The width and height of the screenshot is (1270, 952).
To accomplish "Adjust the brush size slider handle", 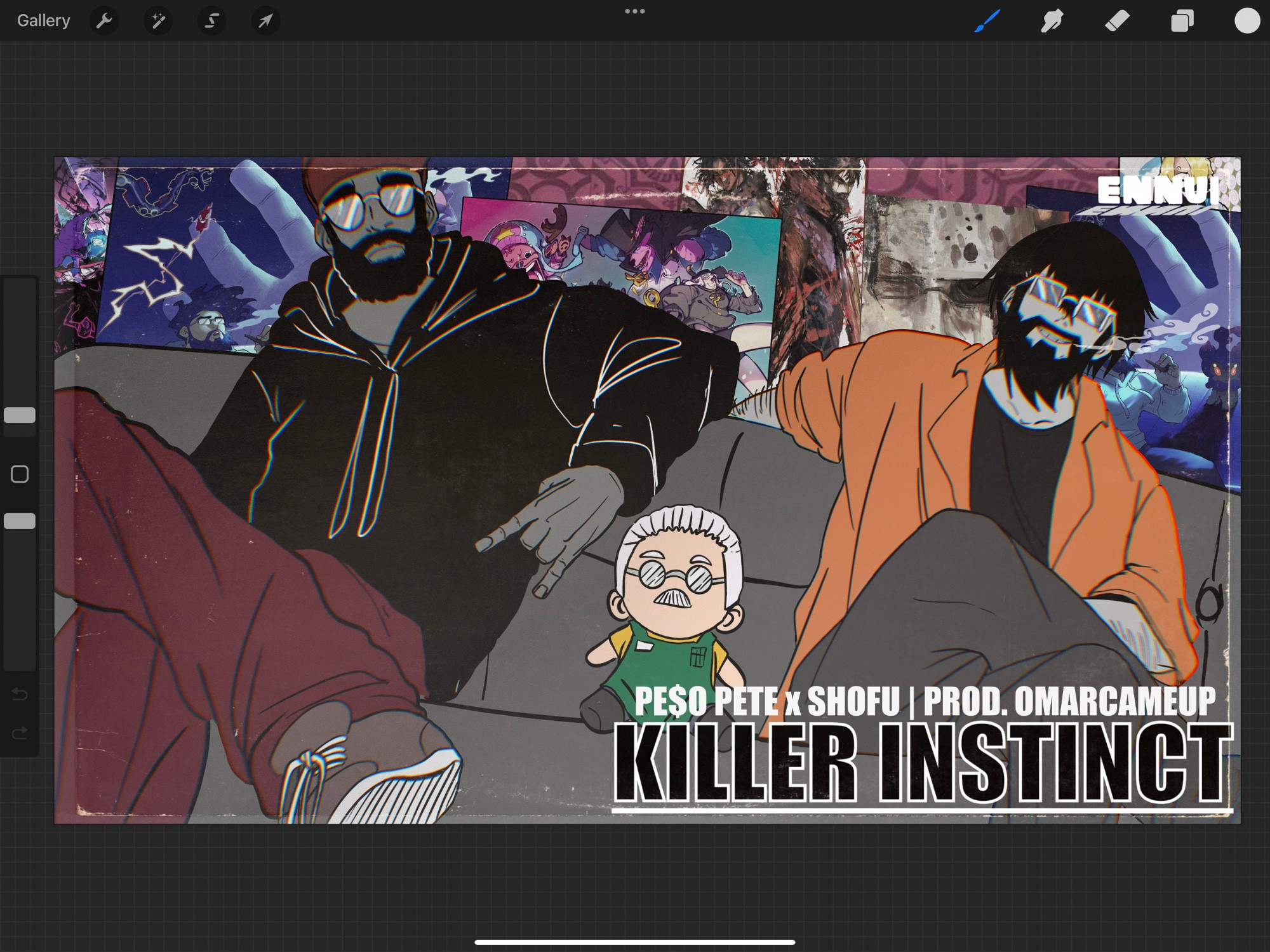I will [x=20, y=415].
